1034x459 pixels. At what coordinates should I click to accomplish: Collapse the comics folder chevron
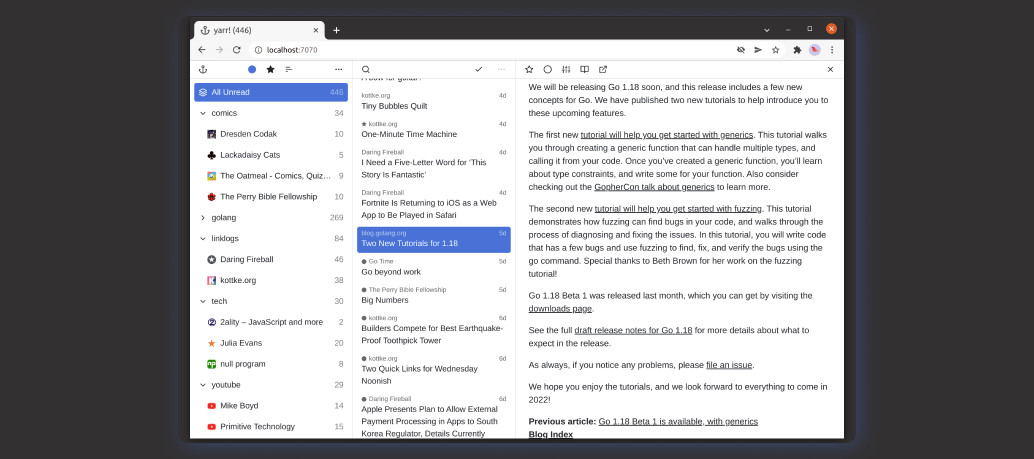(203, 113)
